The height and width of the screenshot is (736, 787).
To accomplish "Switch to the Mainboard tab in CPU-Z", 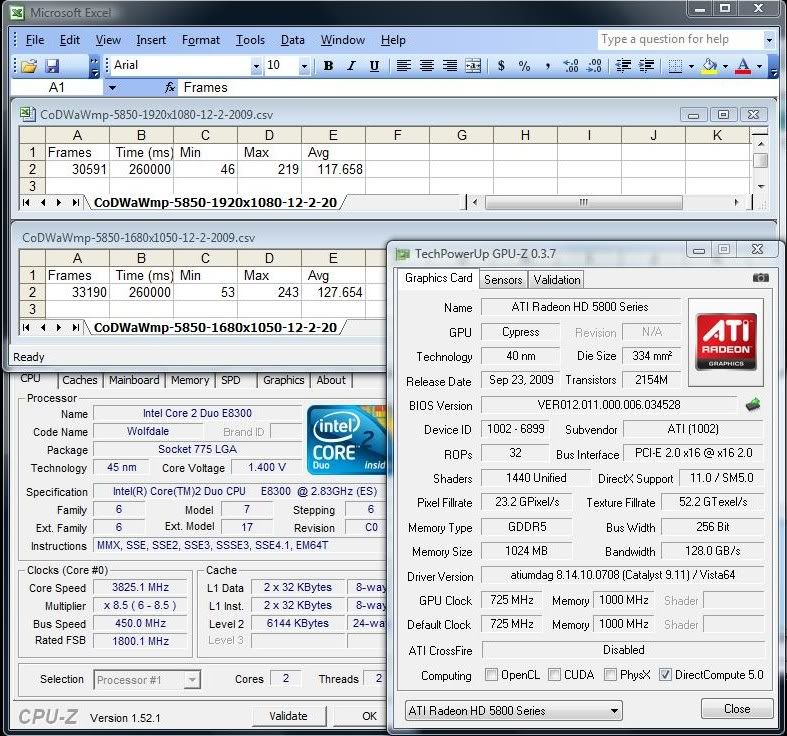I will [134, 380].
